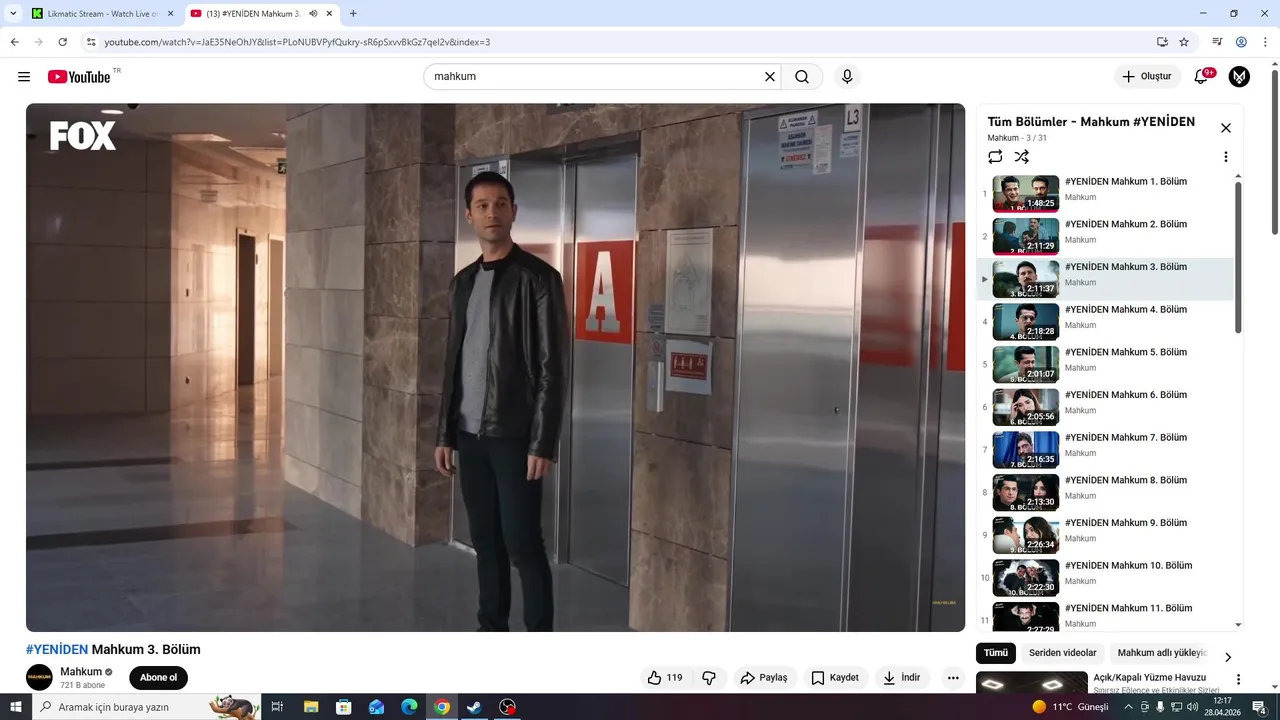
Task: Click the video player to pause
Action: coord(495,367)
